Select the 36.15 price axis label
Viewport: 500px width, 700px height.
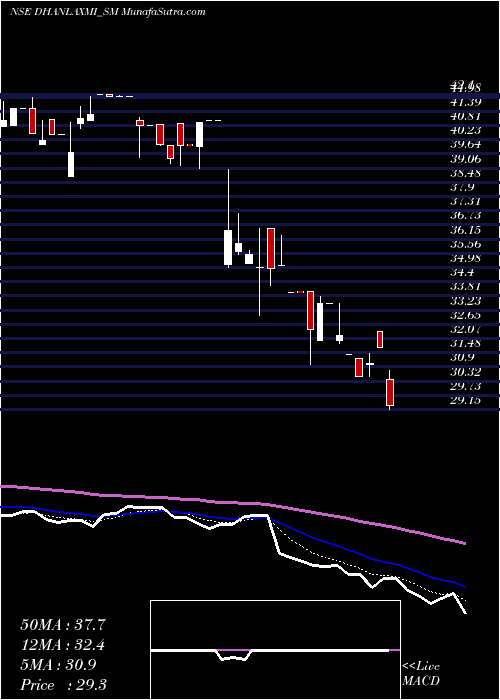(x=467, y=230)
